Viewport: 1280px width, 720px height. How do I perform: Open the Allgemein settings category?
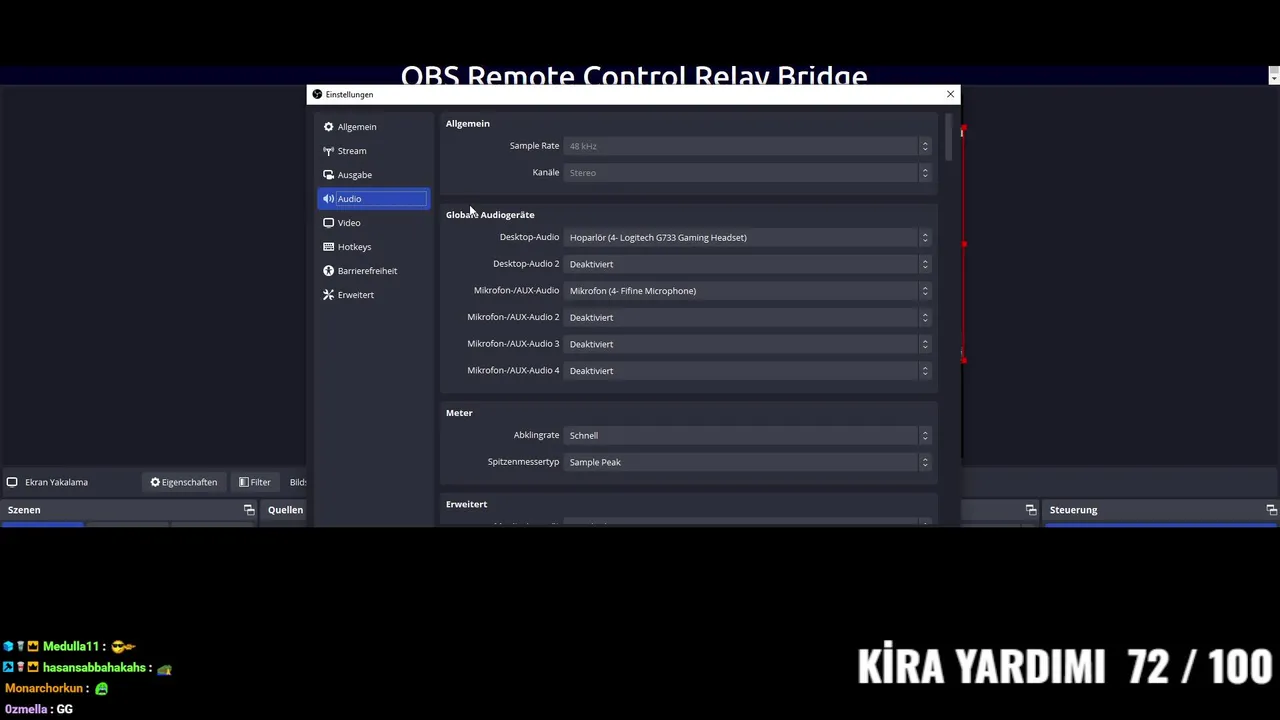[x=373, y=127]
